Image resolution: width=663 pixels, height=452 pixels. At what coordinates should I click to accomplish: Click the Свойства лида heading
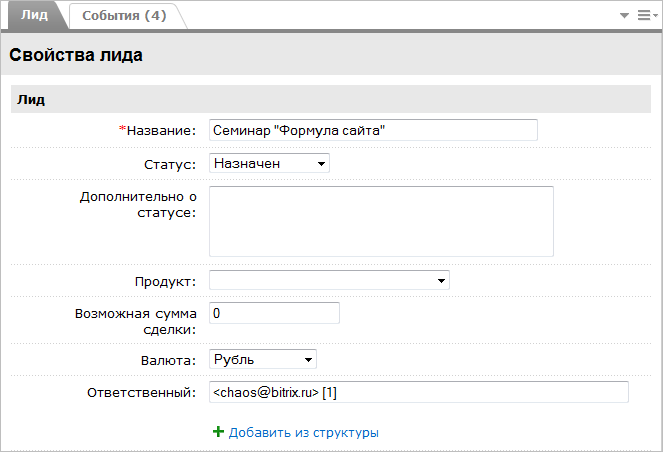[x=76, y=56]
